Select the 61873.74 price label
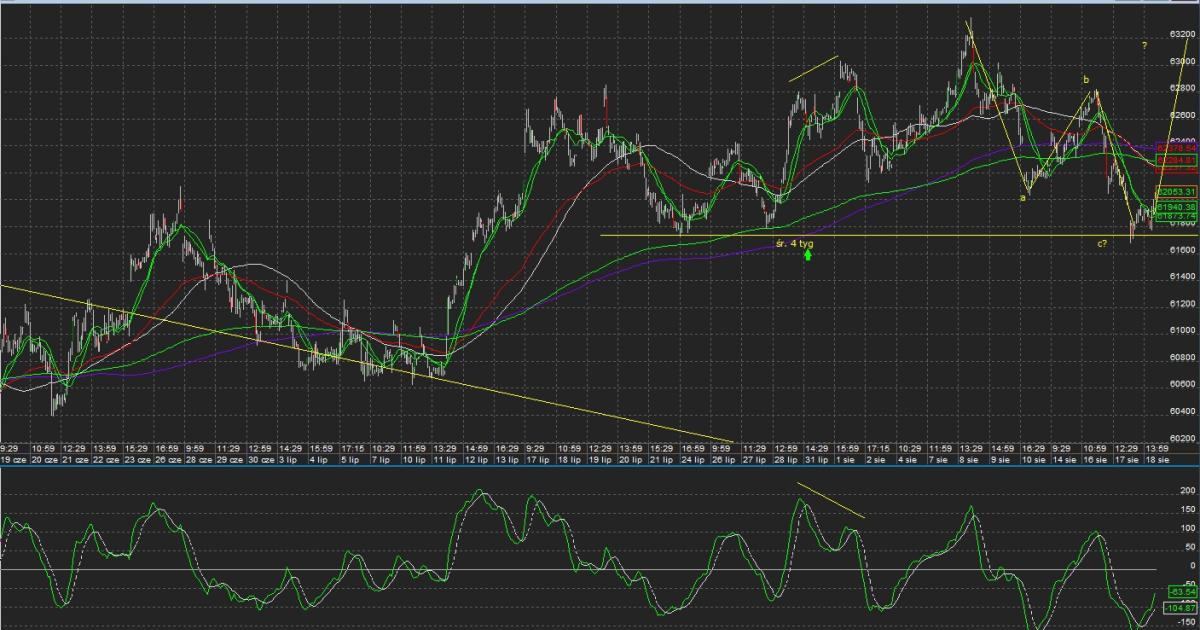The height and width of the screenshot is (630, 1200). click(x=1177, y=216)
